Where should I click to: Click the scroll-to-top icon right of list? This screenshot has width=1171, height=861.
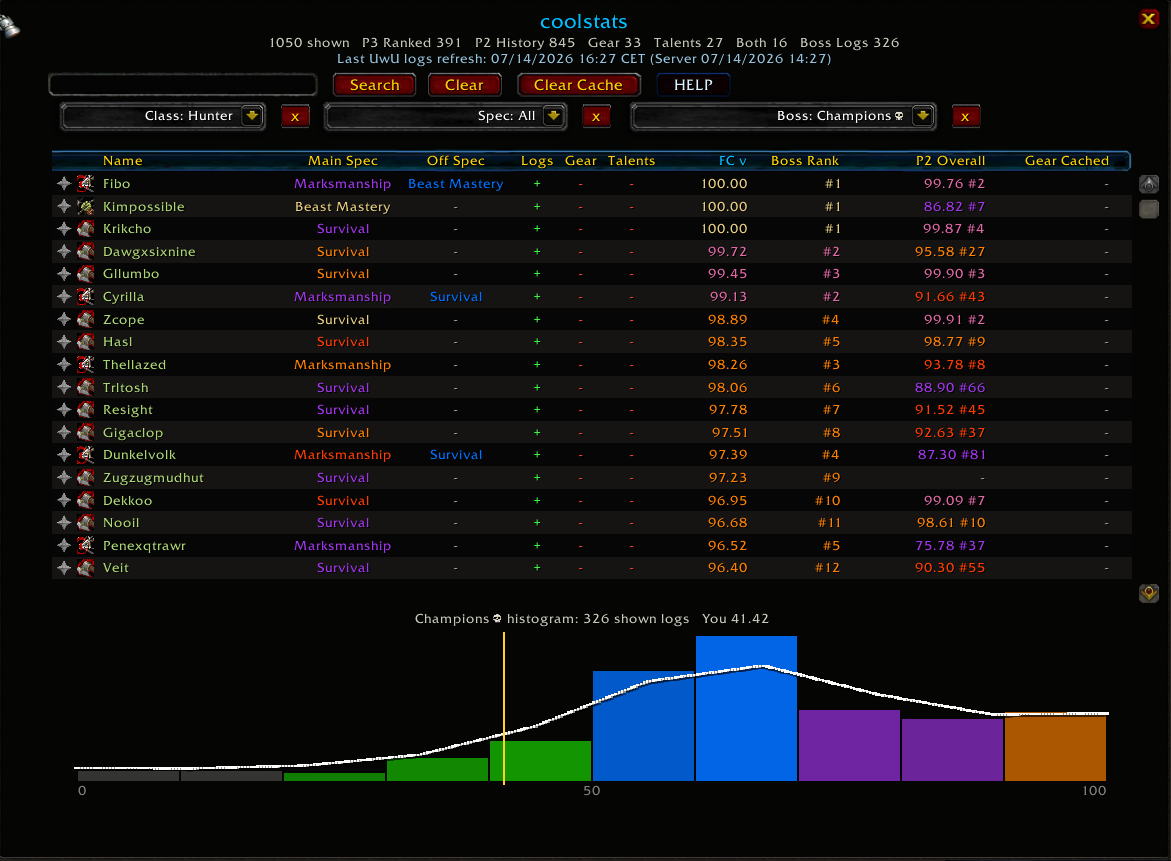point(1149,184)
